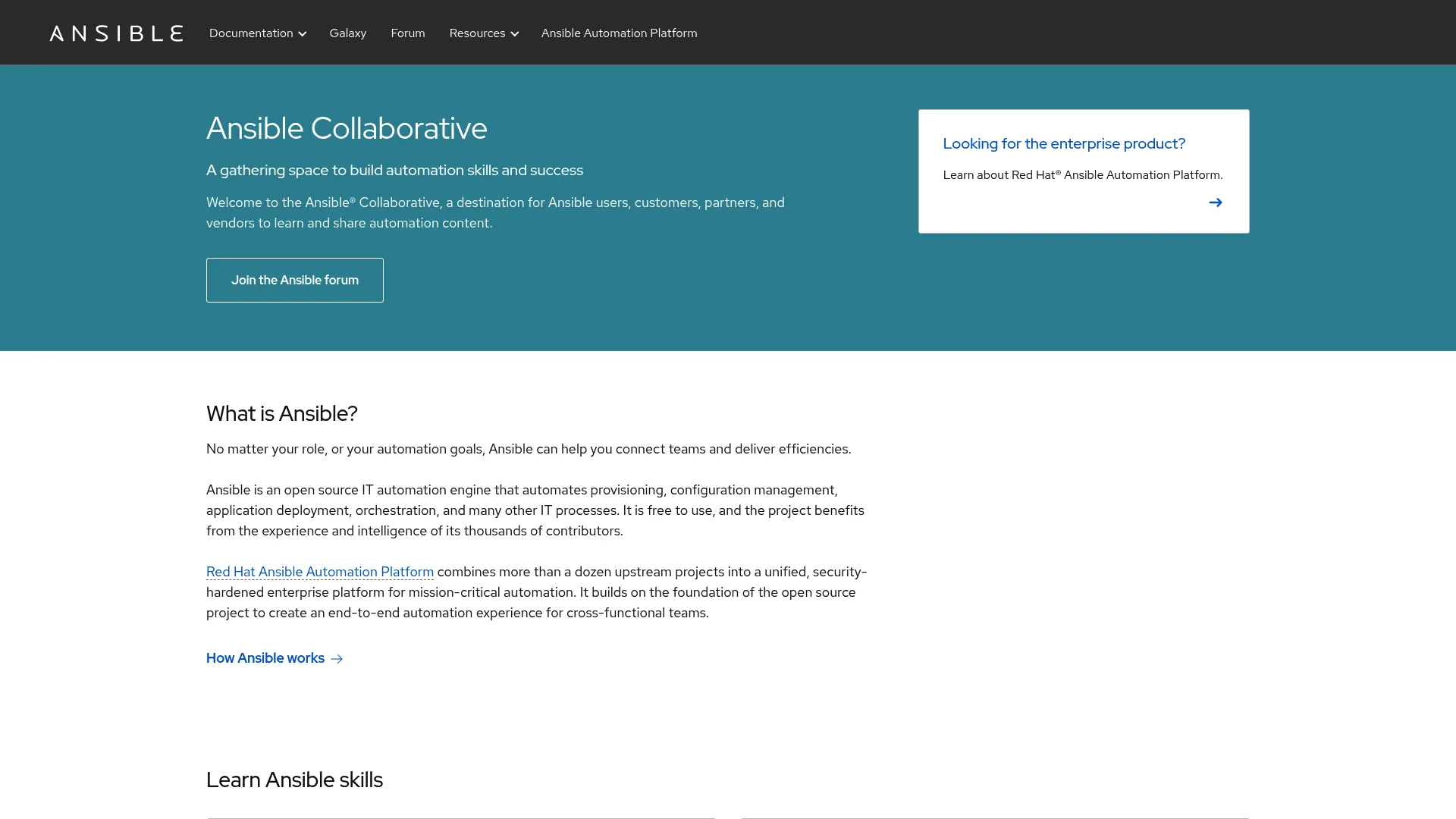Viewport: 1456px width, 819px height.
Task: Click the 'A gathering space to build automation skills' subtitle
Action: [x=394, y=170]
